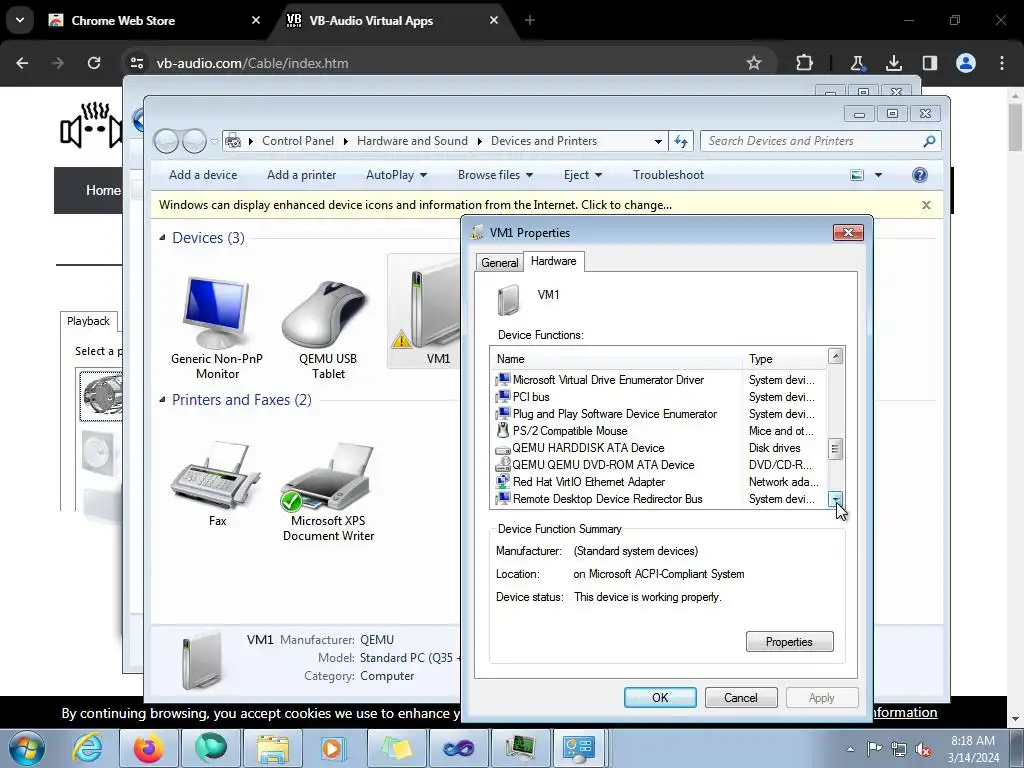This screenshot has width=1024, height=768.
Task: Launch Firefox from taskbar
Action: coord(148,748)
